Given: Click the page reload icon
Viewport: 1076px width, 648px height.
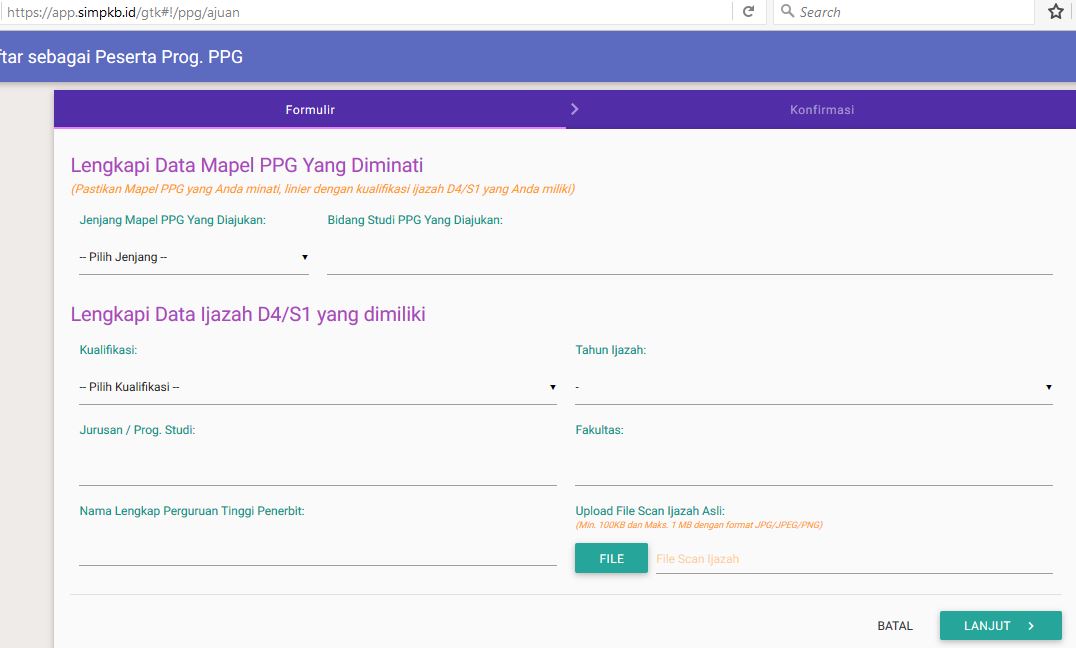Looking at the screenshot, I should click(749, 11).
